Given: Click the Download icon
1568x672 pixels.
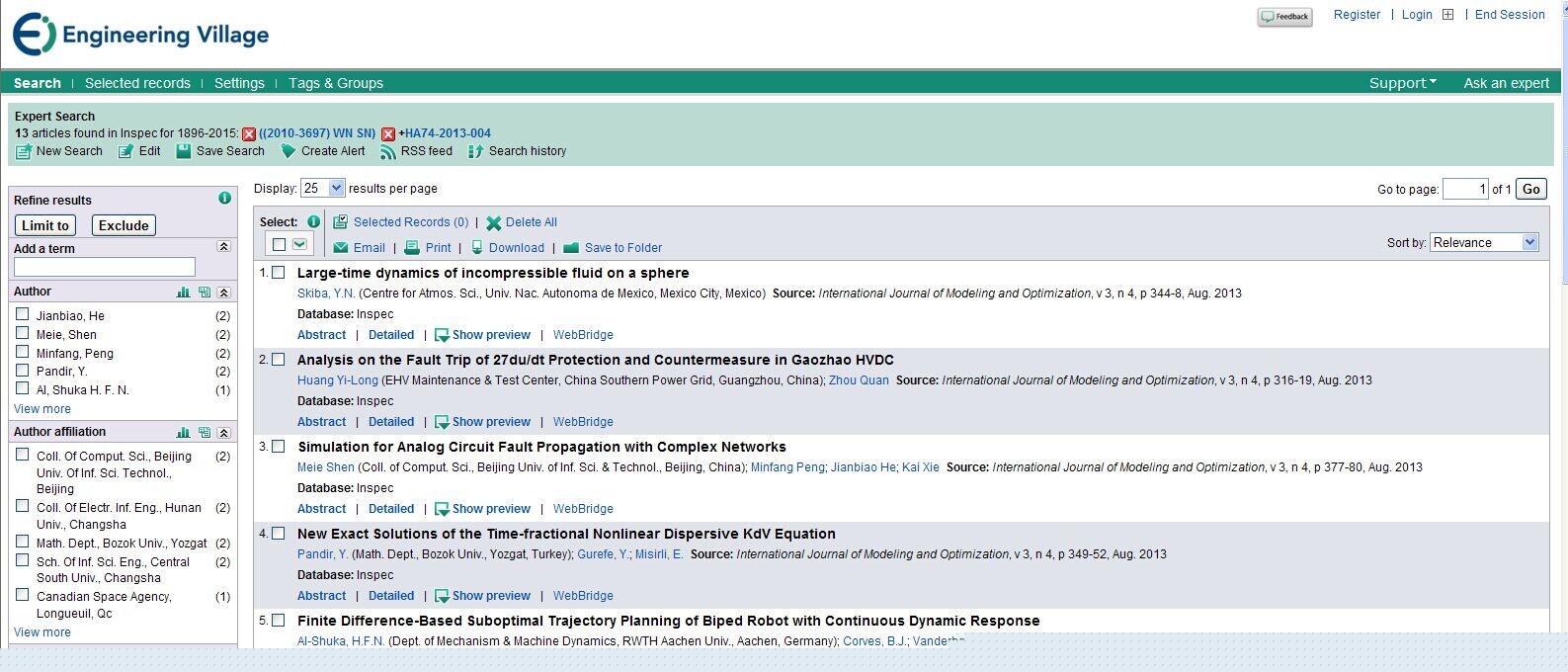Looking at the screenshot, I should coord(477,248).
